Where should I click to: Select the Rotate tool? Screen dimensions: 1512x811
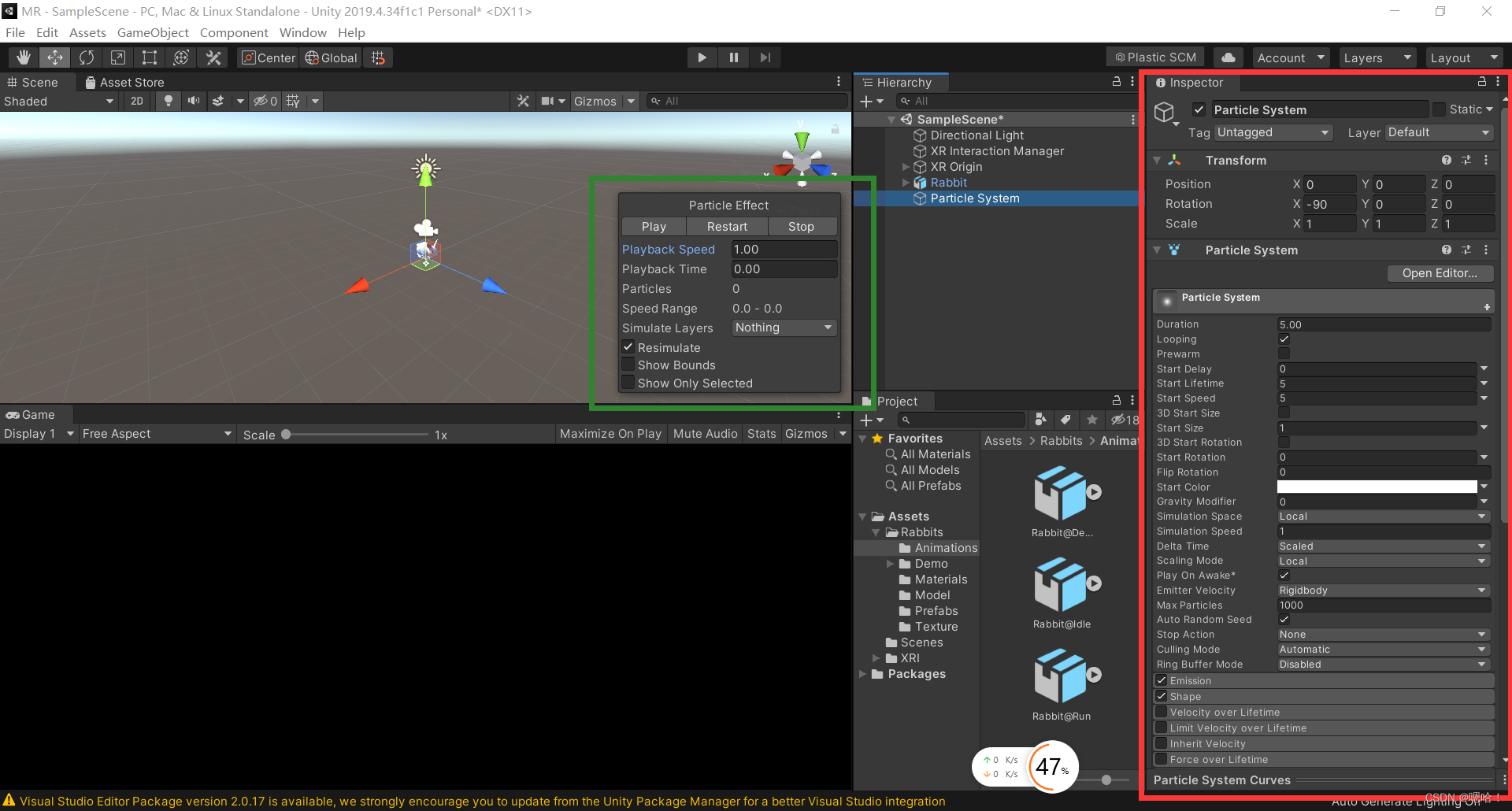(x=87, y=57)
